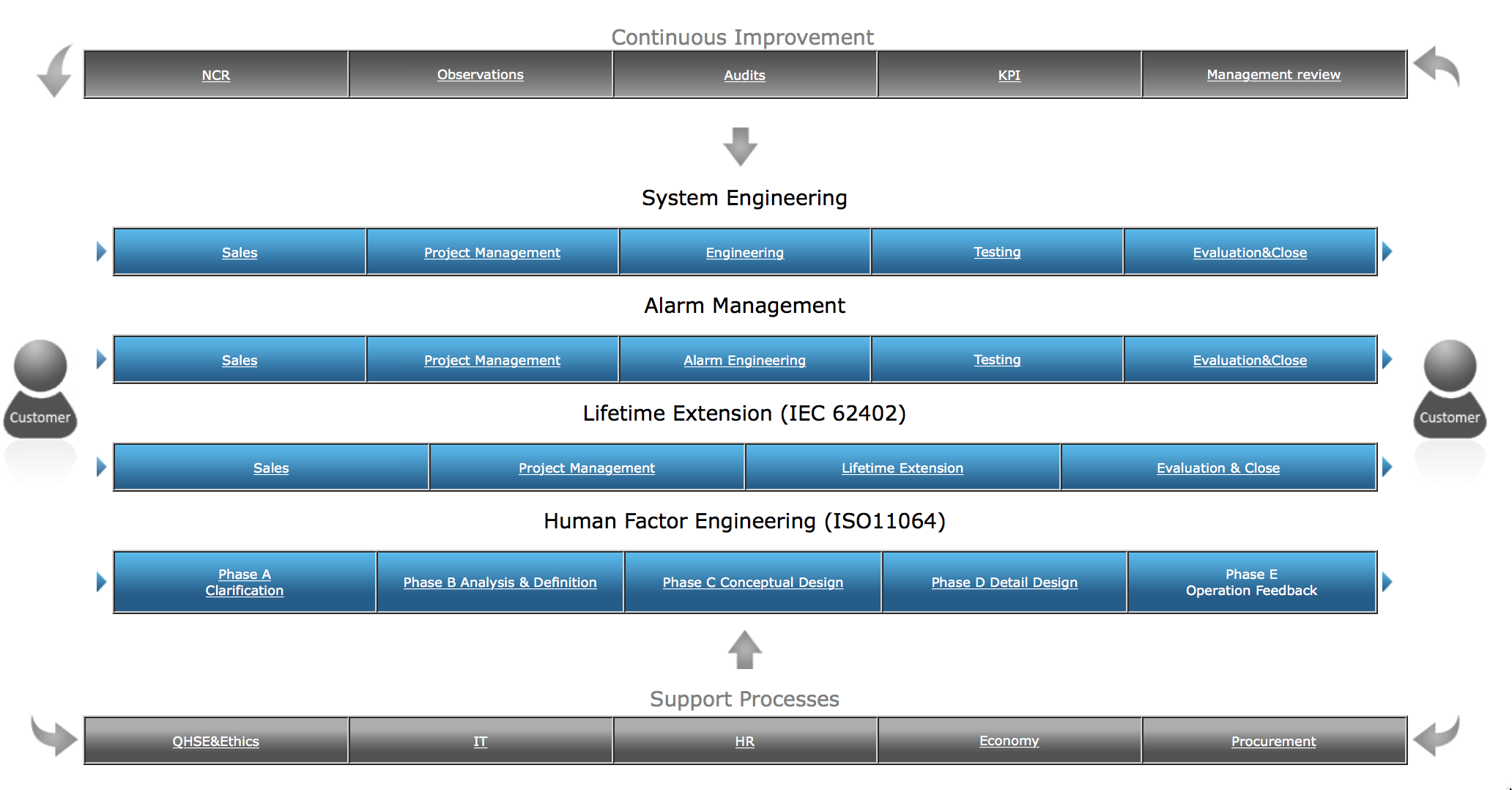1512x790 pixels.
Task: Open Phase C Conceptual Design
Action: pos(752,583)
